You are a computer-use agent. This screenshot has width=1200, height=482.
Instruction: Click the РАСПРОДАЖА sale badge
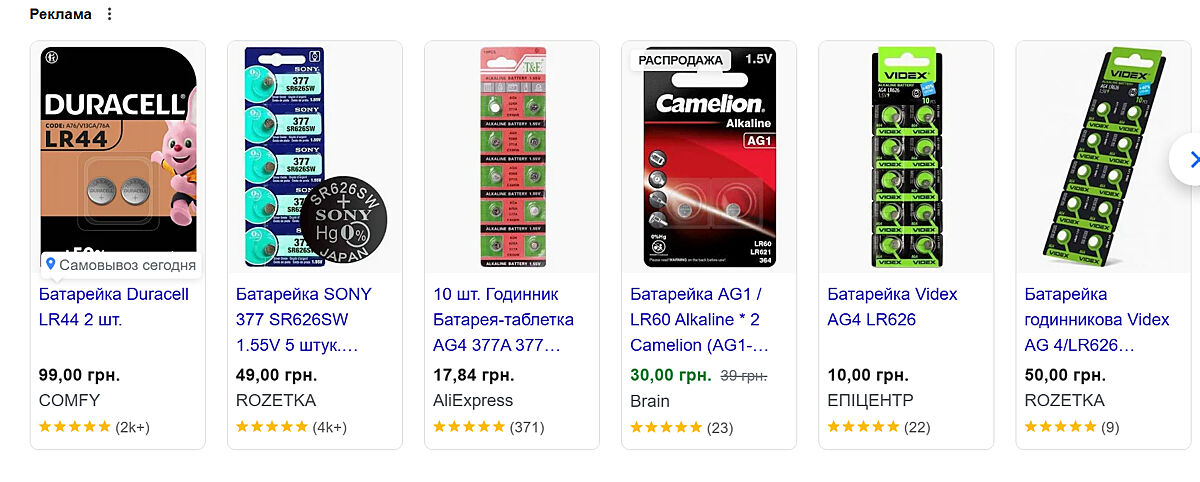tap(680, 60)
